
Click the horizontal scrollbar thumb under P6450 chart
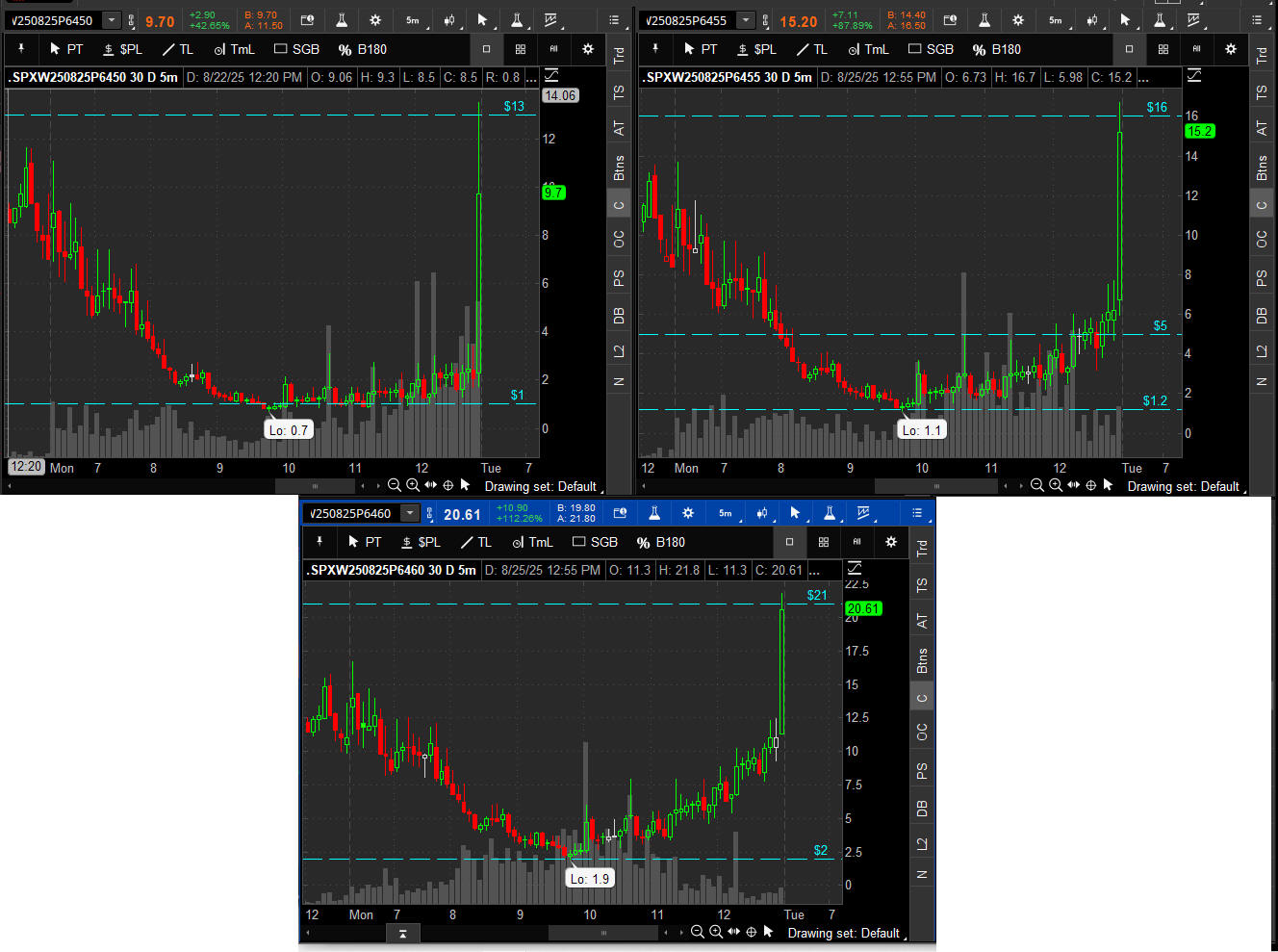(x=314, y=486)
